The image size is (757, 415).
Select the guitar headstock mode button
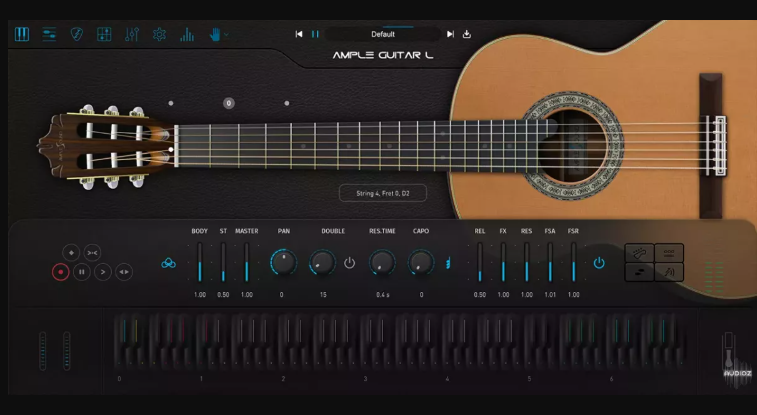point(640,252)
